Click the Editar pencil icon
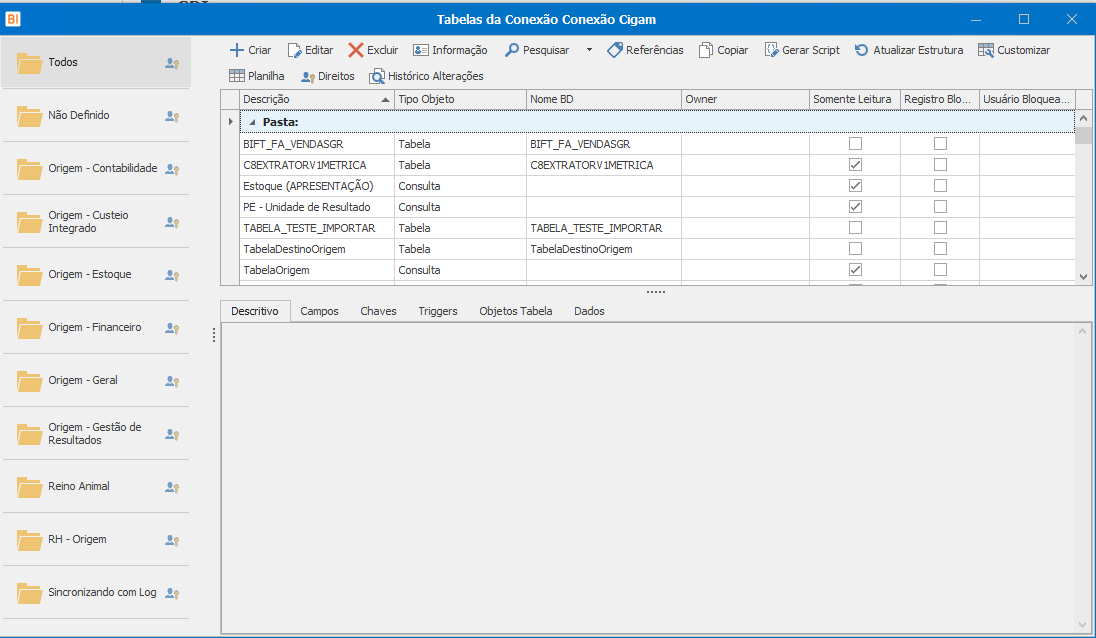1096x638 pixels. pyautogui.click(x=294, y=50)
